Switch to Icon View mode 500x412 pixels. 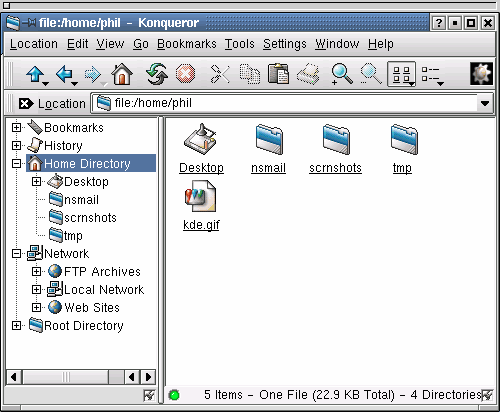(x=401, y=74)
